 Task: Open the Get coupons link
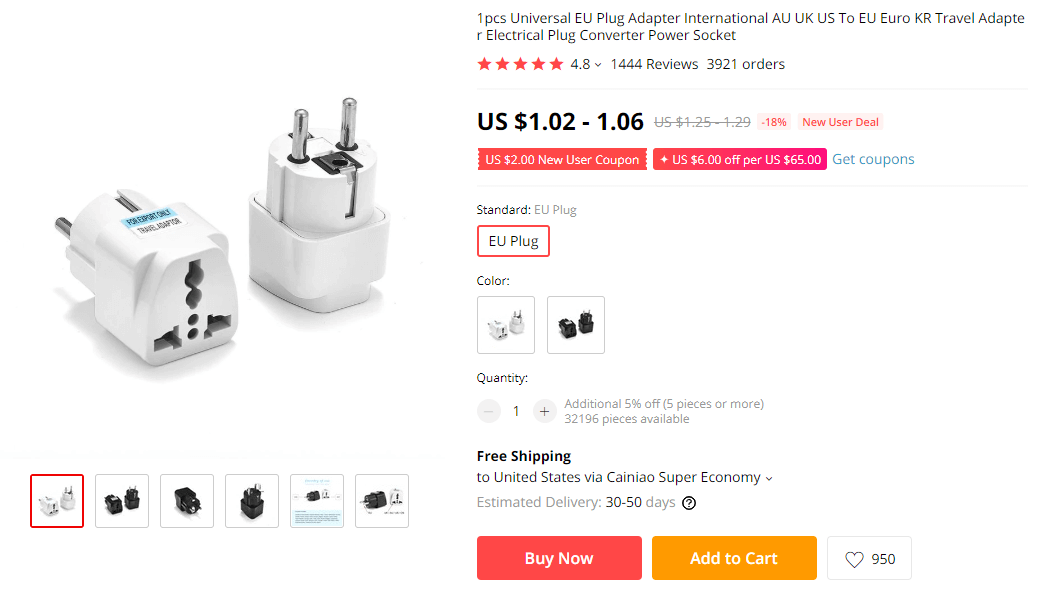pos(873,159)
